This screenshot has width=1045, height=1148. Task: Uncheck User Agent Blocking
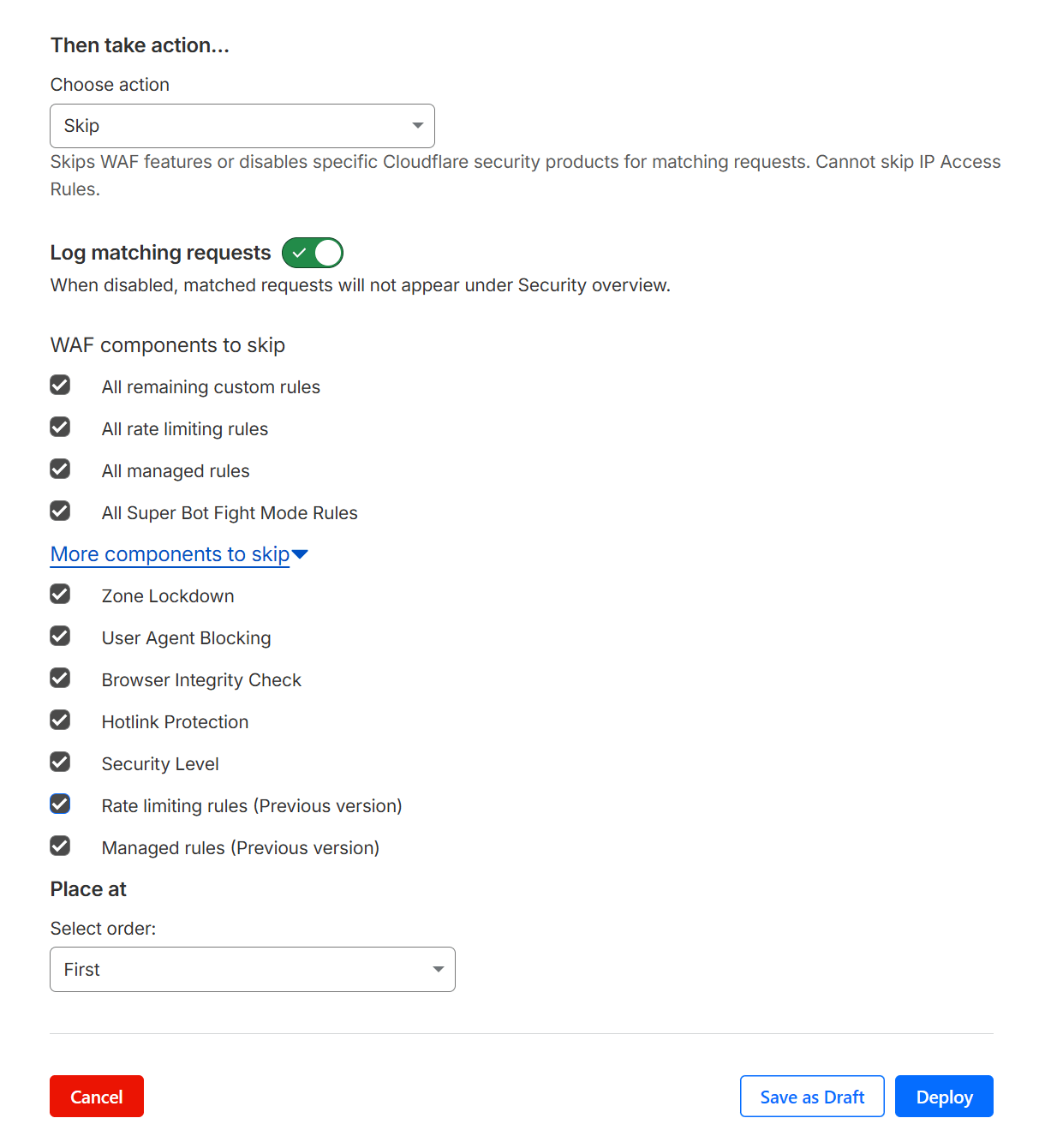[60, 636]
